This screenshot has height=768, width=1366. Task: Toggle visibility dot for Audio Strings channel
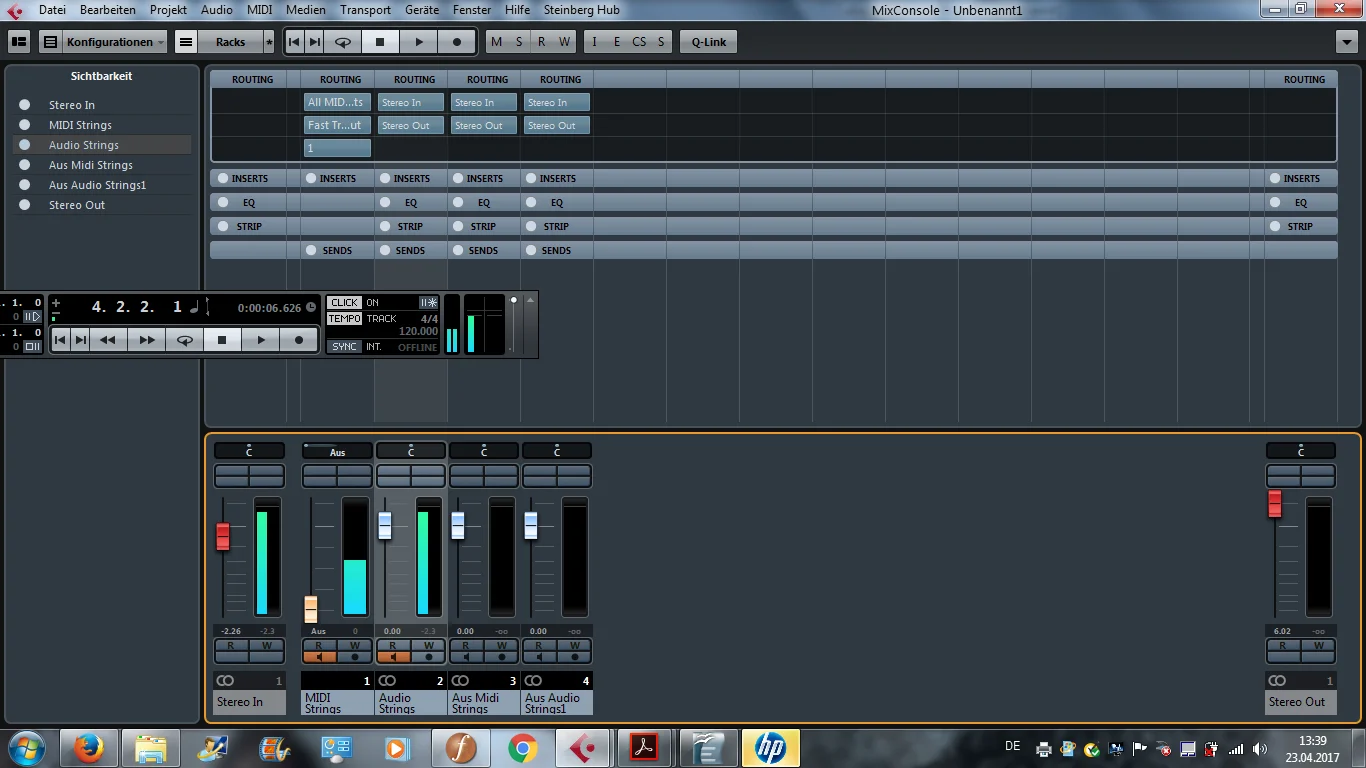(25, 145)
